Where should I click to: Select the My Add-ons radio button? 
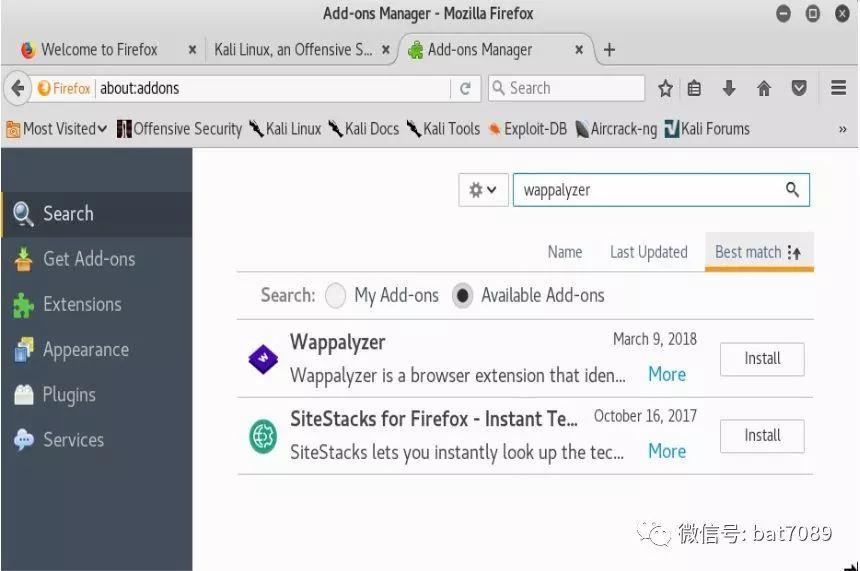[x=336, y=295]
